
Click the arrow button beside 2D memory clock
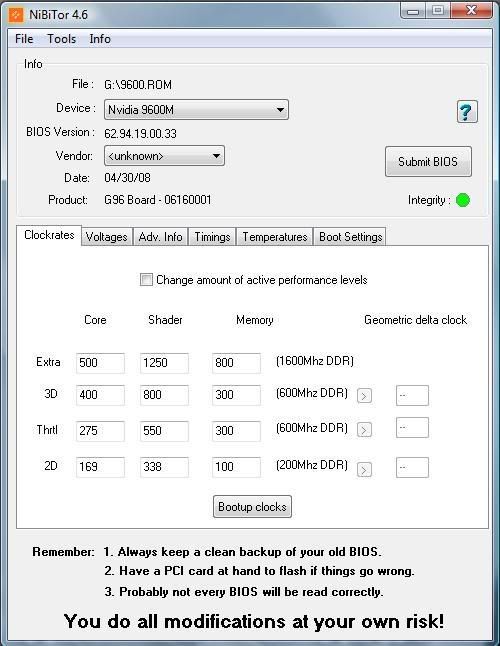tap(364, 470)
